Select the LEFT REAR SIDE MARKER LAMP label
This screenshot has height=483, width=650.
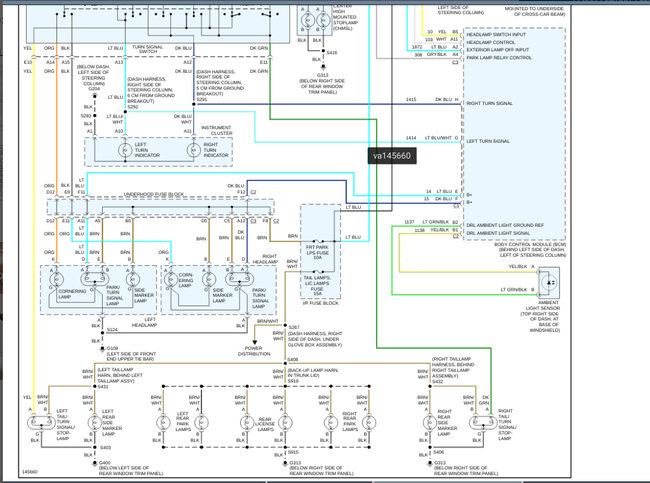[112, 422]
